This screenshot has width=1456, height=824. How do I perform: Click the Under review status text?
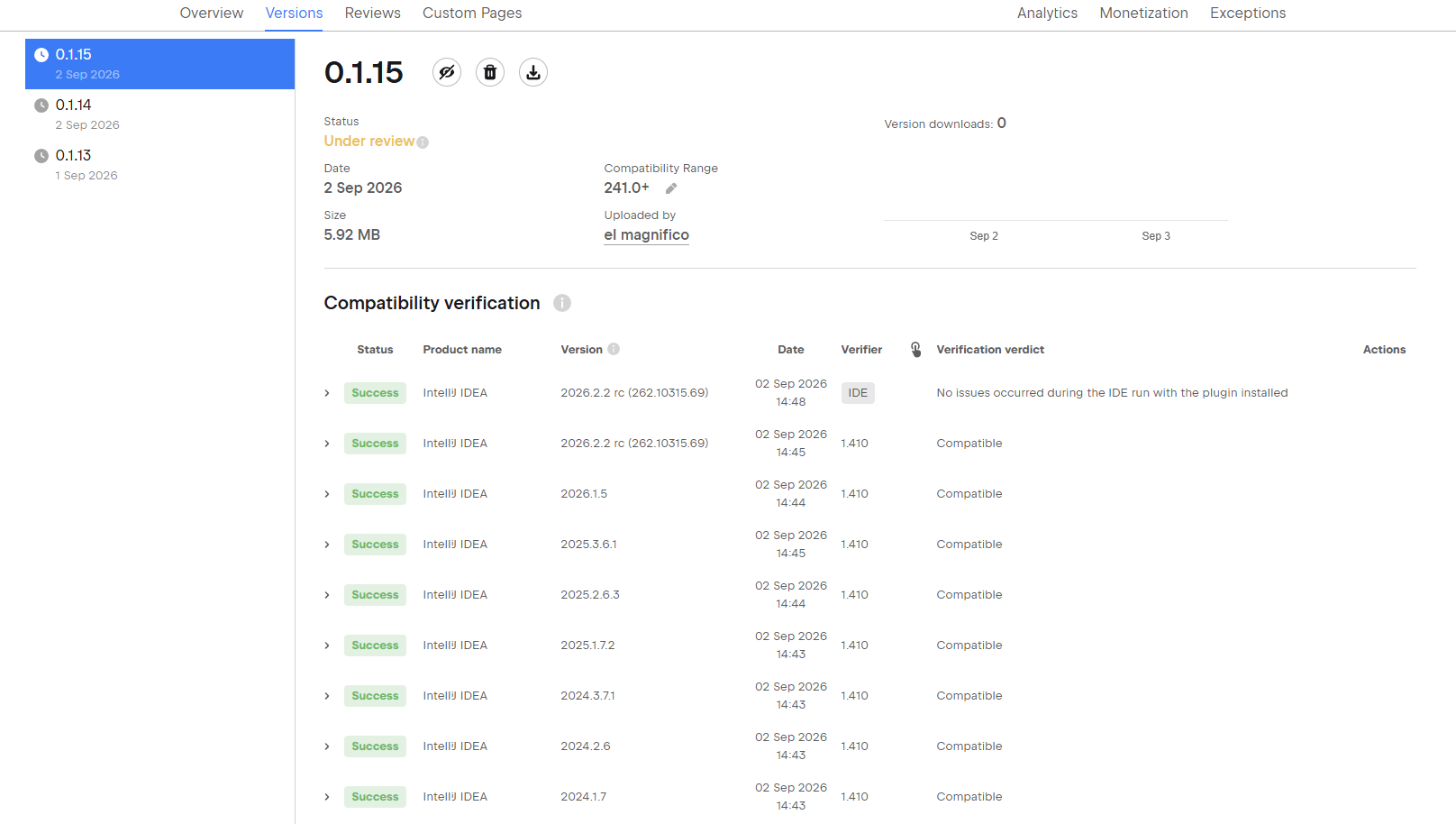click(369, 142)
